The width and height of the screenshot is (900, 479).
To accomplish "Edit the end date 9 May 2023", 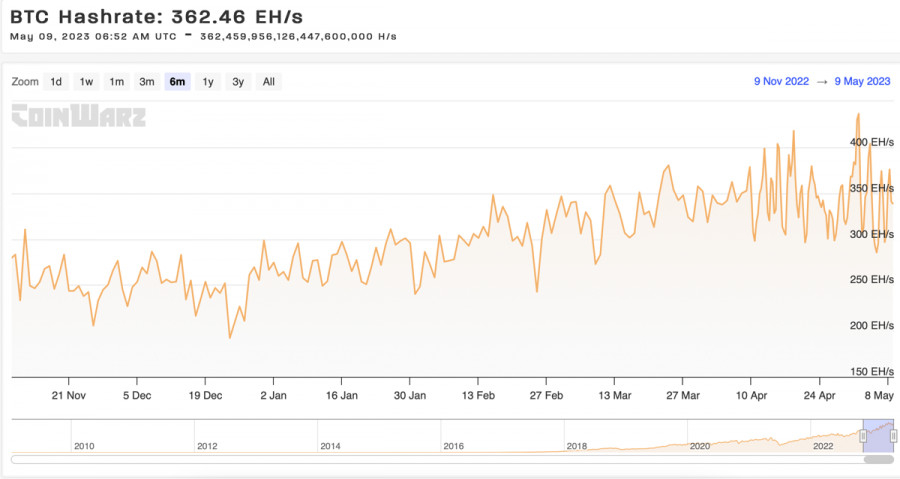I will (x=862, y=81).
